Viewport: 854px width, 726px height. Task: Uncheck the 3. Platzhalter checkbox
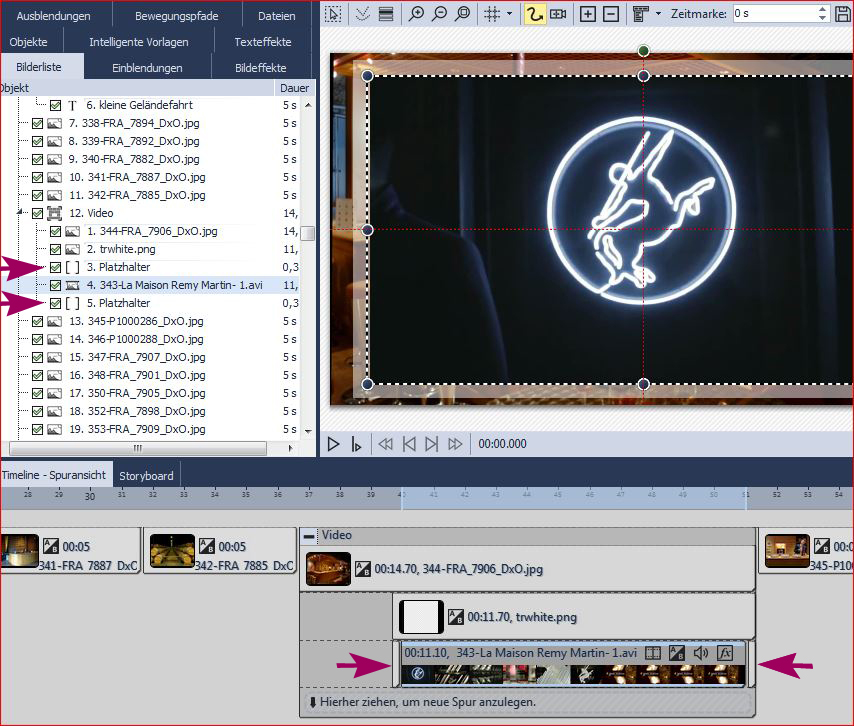(54, 267)
